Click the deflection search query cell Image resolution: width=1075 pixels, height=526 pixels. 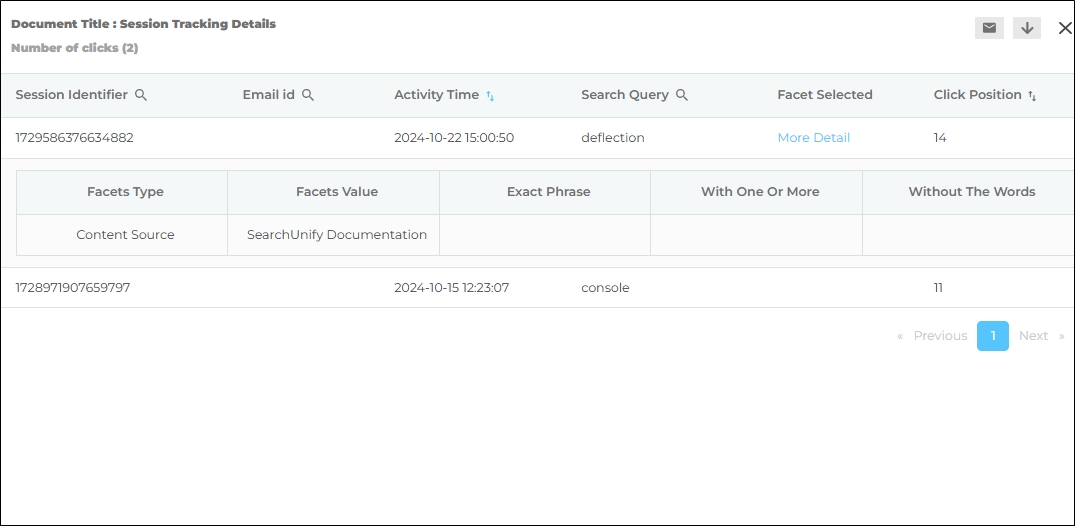(x=612, y=138)
